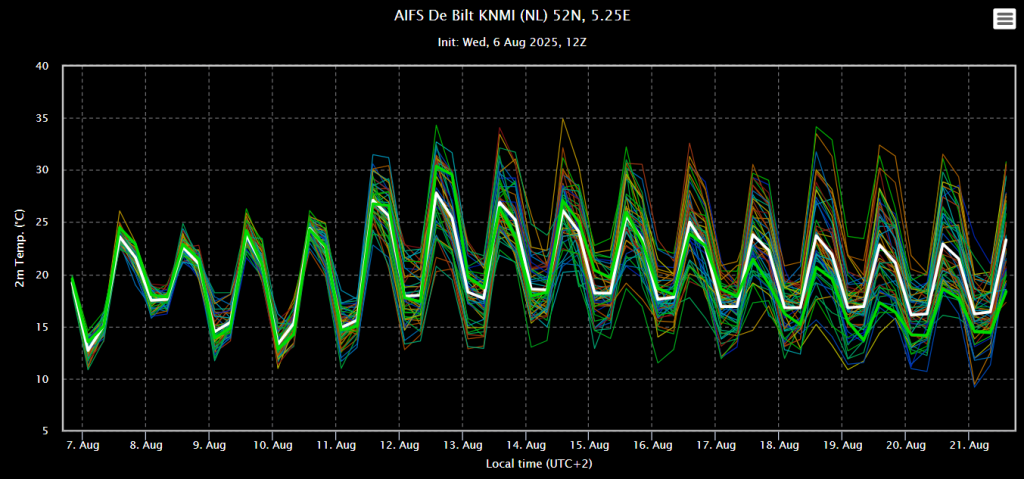Click the chart title AIFS De Bilt KNMI
Screen dimensions: 1024x479
[511, 17]
